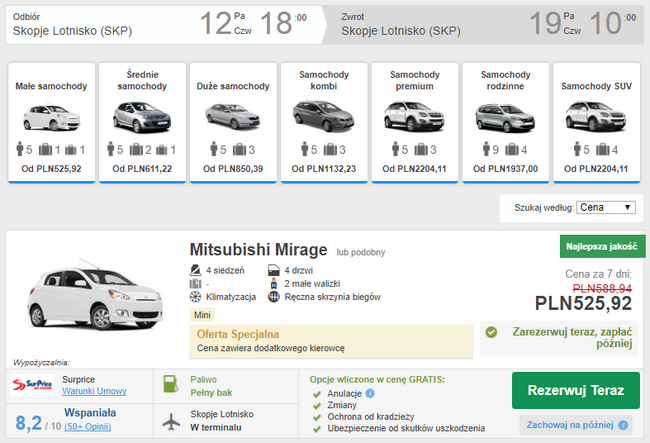
Task: Click the snowflake Klimatyzacja icon
Action: 195,297
